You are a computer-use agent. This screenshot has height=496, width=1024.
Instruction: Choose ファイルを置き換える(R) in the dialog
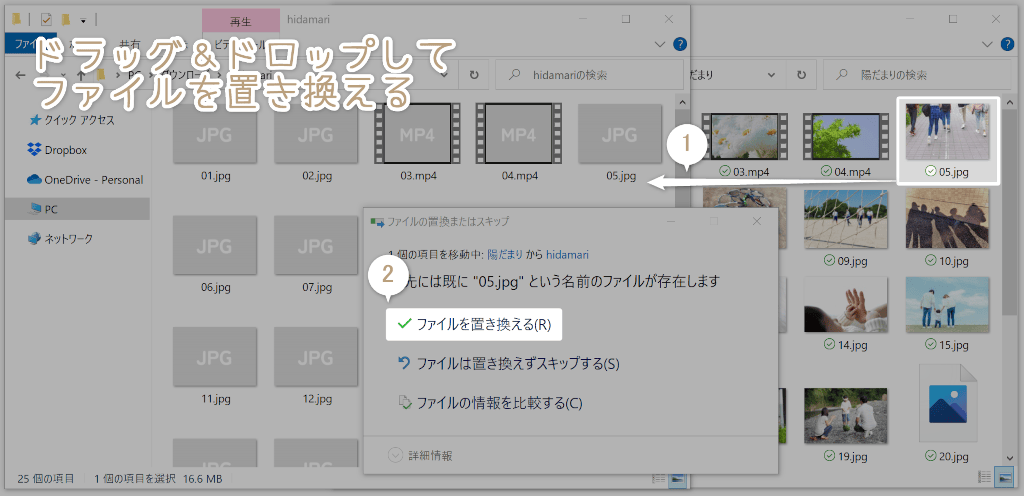474,324
